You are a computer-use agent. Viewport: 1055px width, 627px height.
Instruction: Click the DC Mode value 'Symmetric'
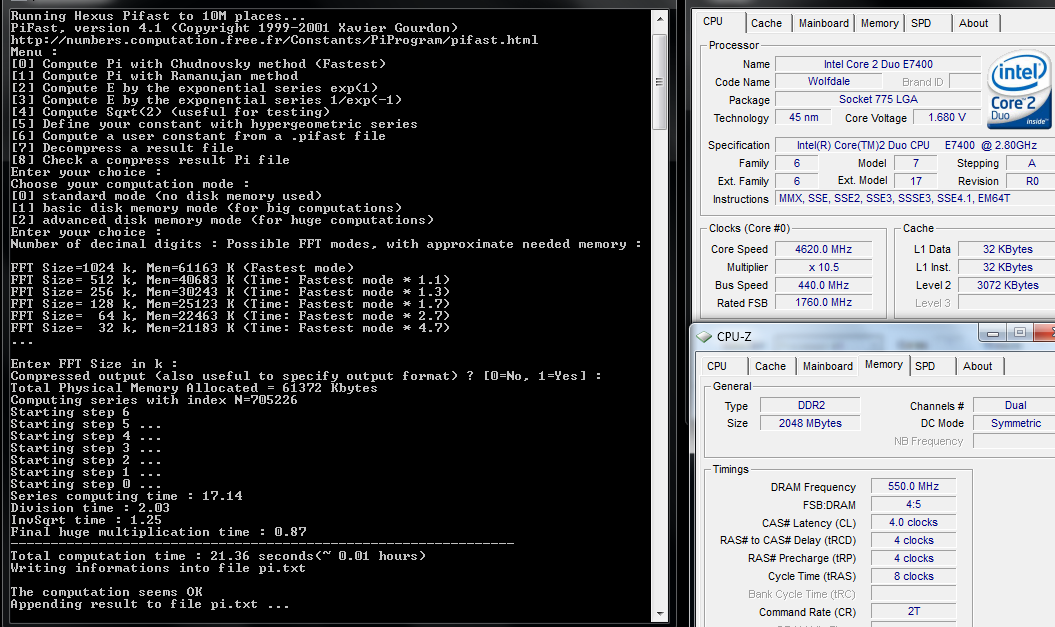pyautogui.click(x=1015, y=423)
